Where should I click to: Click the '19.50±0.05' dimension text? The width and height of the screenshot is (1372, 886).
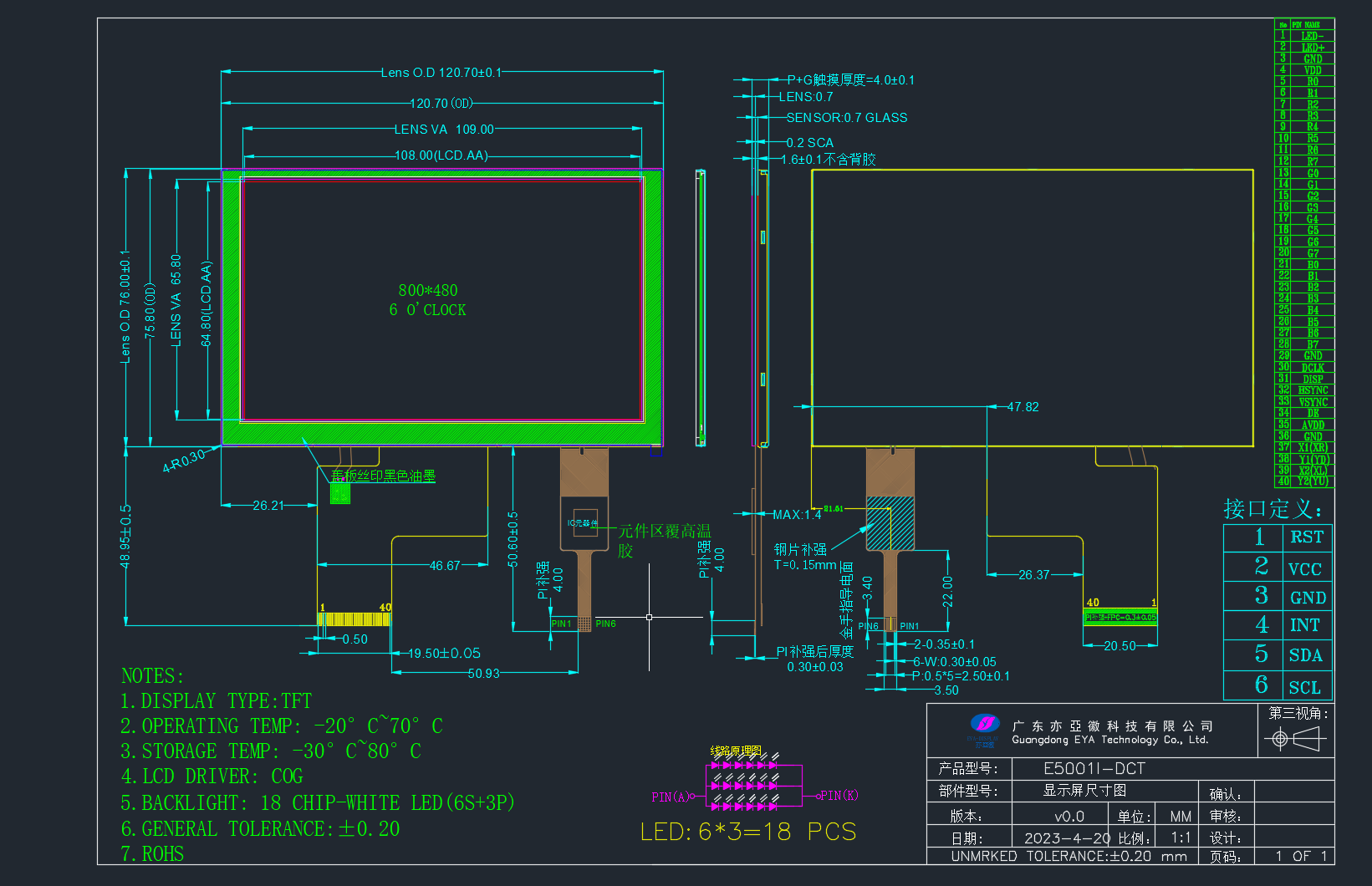point(444,654)
